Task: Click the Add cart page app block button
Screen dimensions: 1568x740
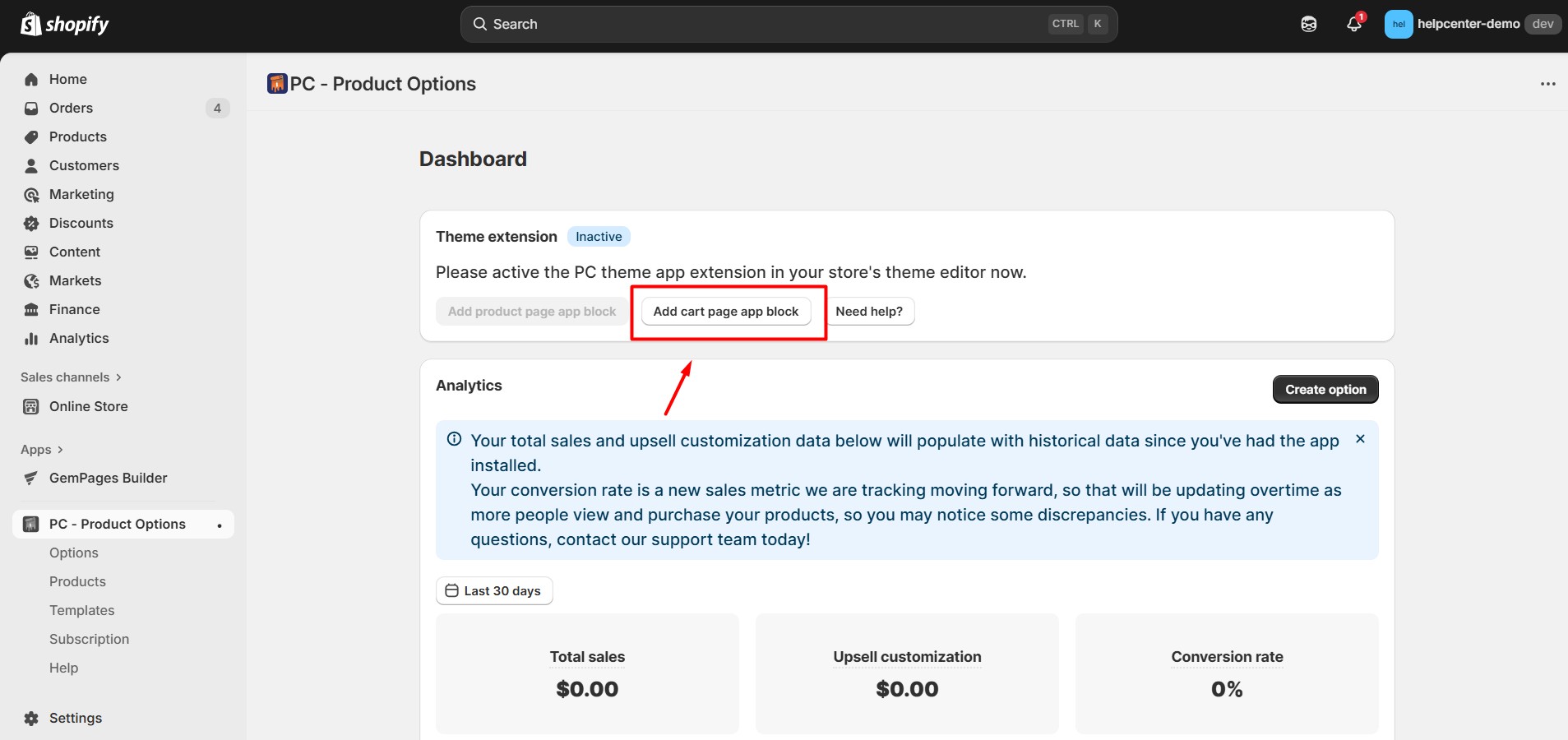Action: [725, 311]
